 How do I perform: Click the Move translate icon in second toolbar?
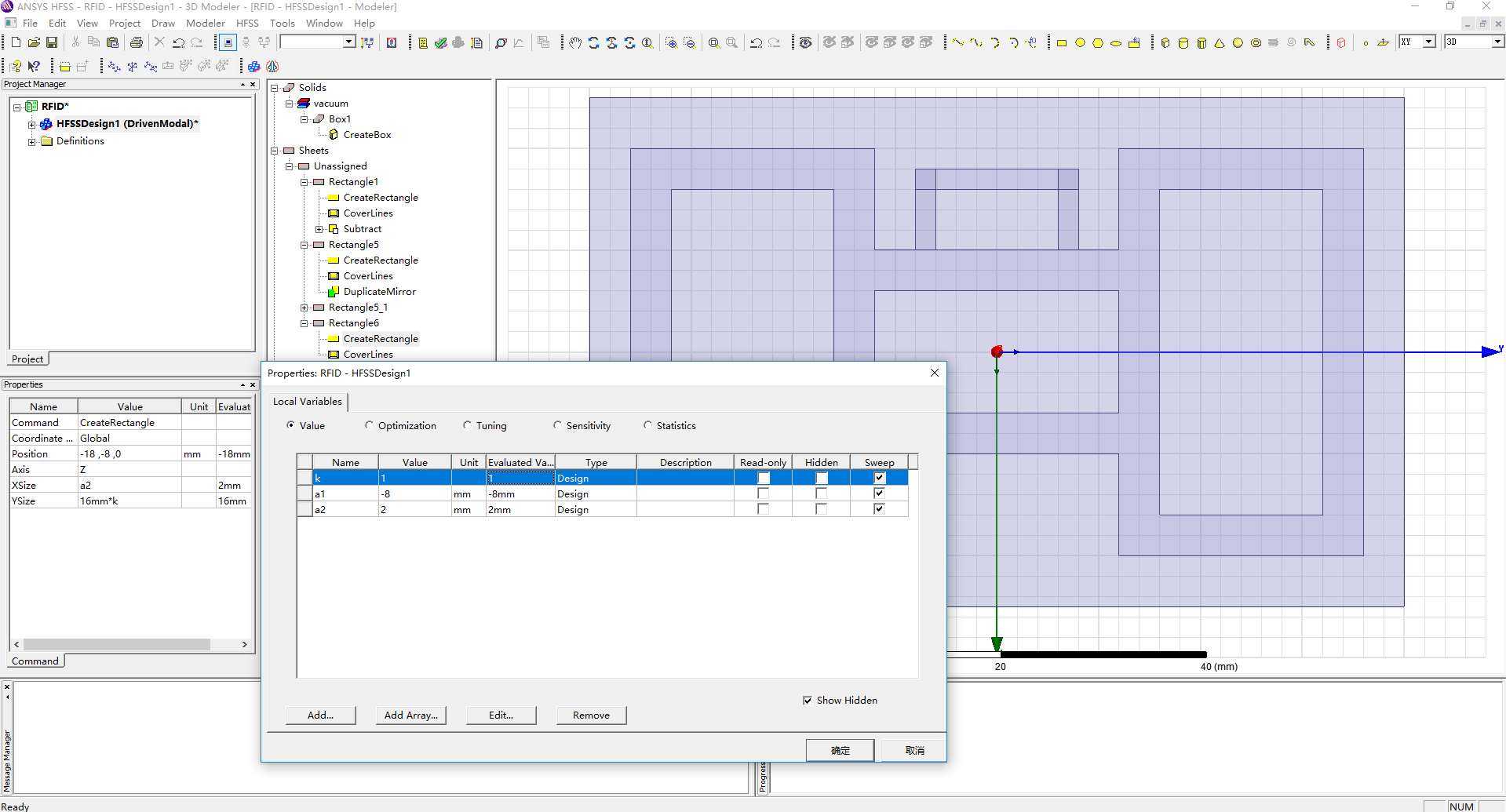114,66
